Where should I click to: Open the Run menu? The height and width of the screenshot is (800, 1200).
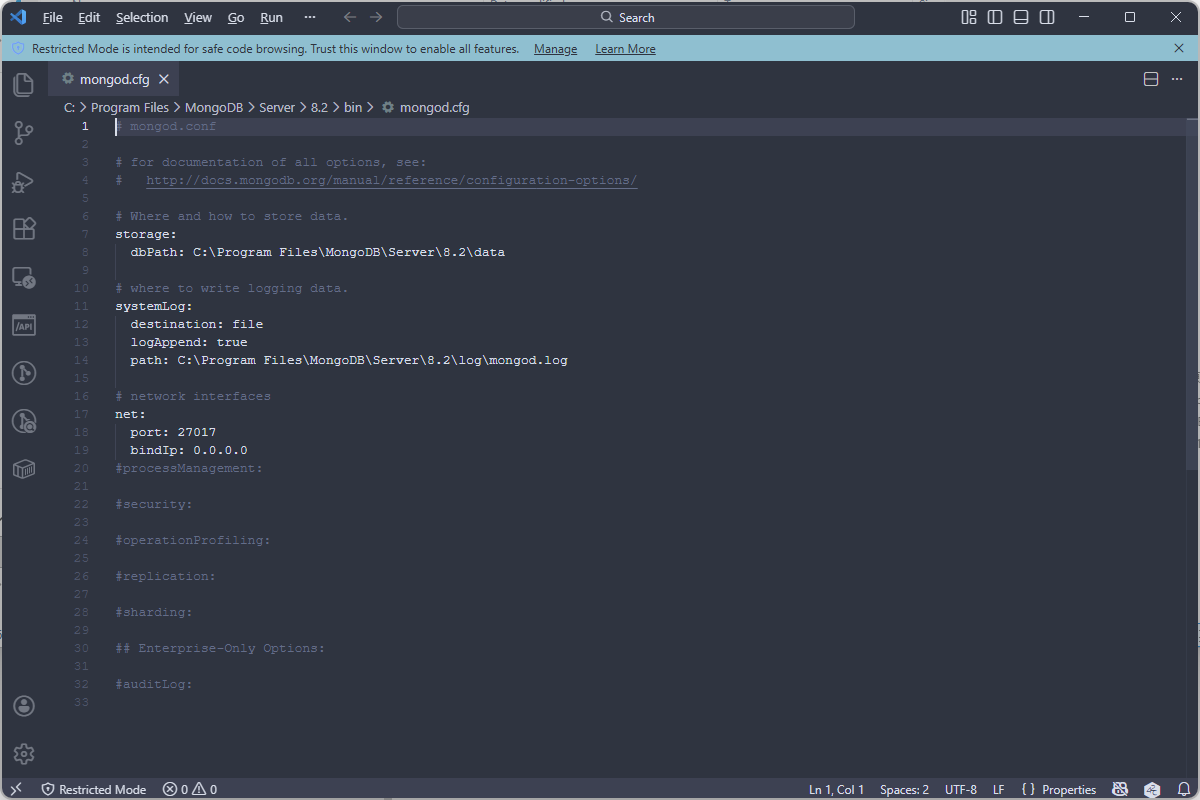[x=271, y=17]
